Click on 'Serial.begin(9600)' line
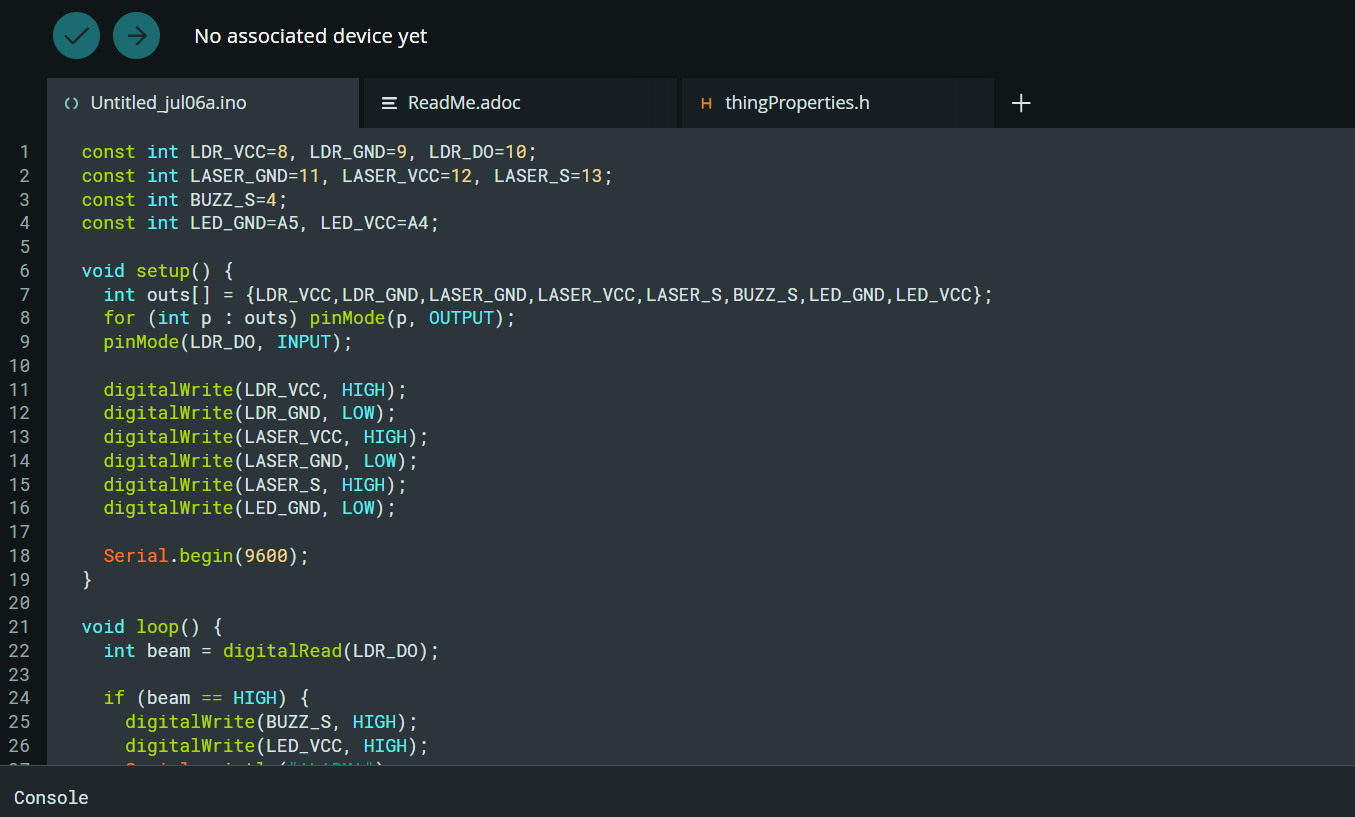Viewport: 1355px width, 817px height. tap(207, 556)
